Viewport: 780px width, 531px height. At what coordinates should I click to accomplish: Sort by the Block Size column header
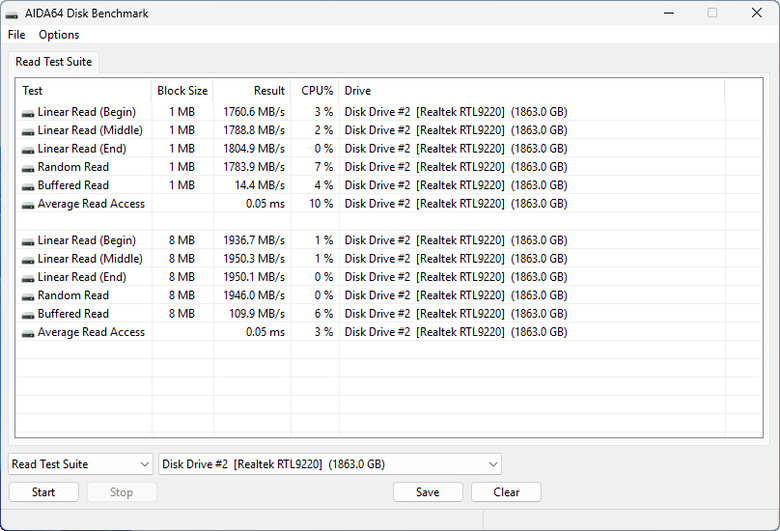coord(183,91)
